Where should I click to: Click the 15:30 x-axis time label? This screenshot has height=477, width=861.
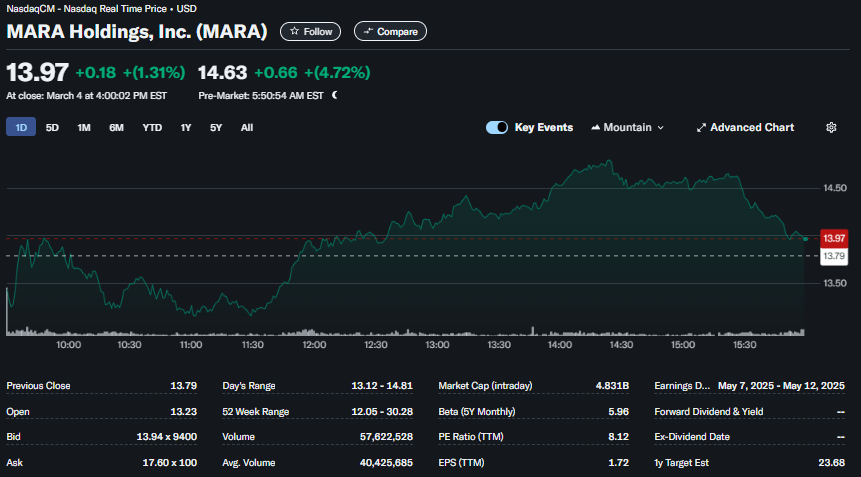point(744,345)
